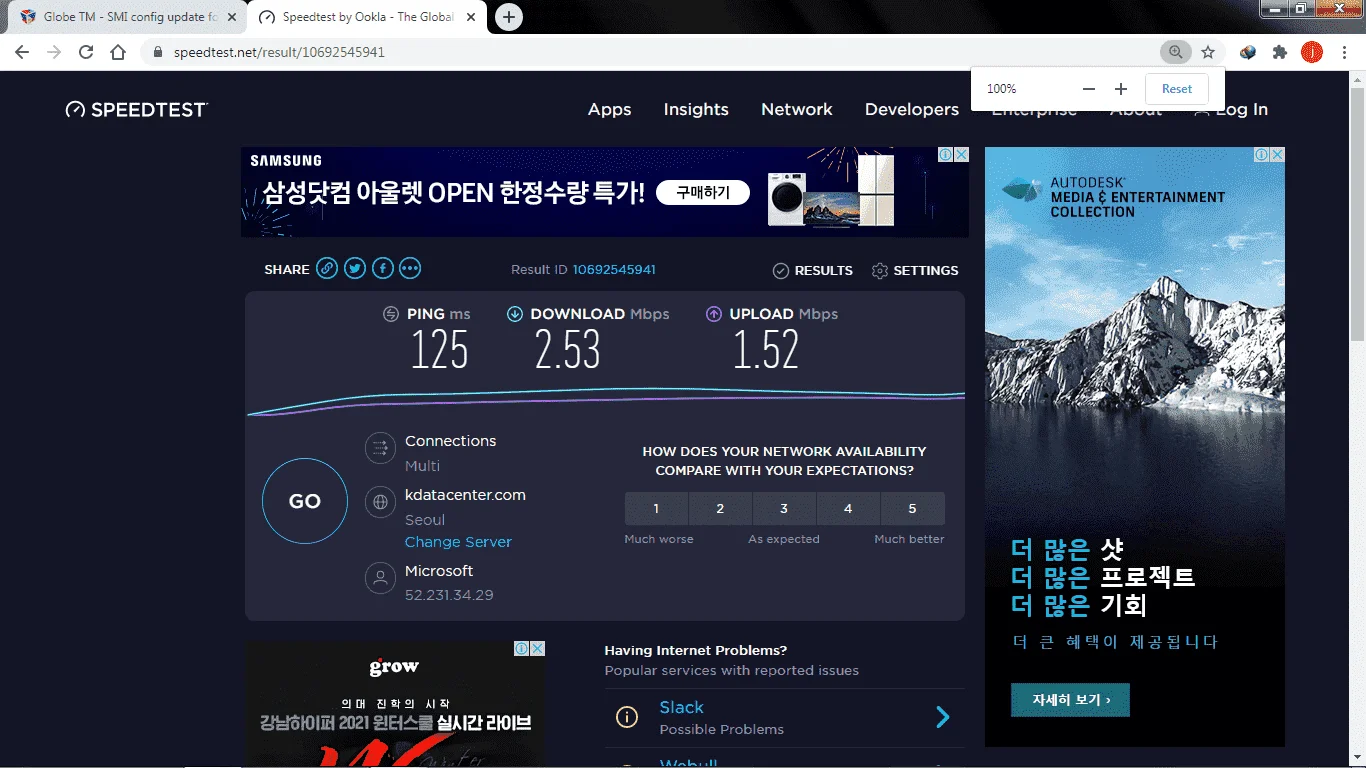This screenshot has width=1366, height=768.
Task: Open the Network menu
Action: click(797, 110)
